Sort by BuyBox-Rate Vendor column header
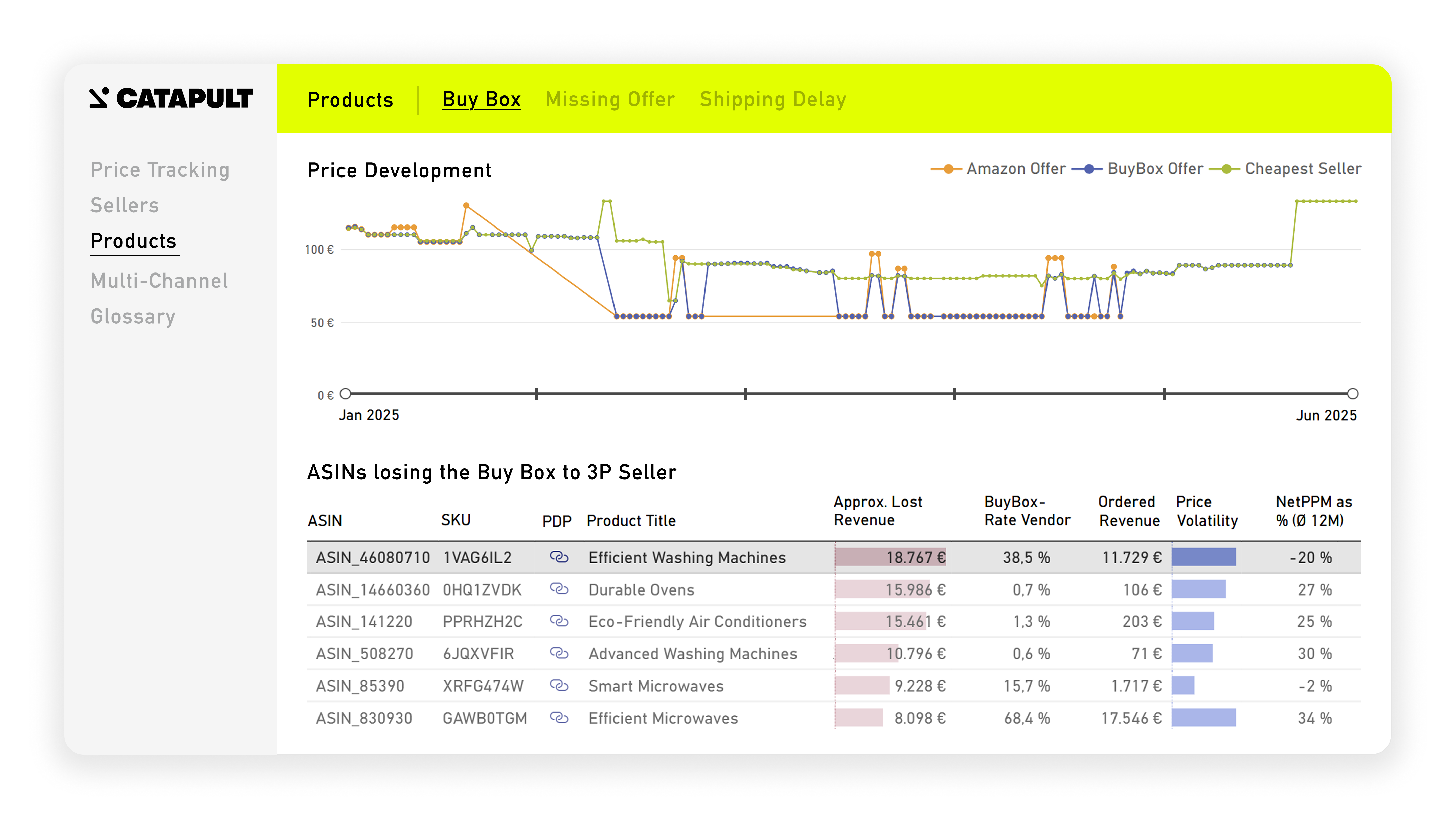 coord(1027,511)
